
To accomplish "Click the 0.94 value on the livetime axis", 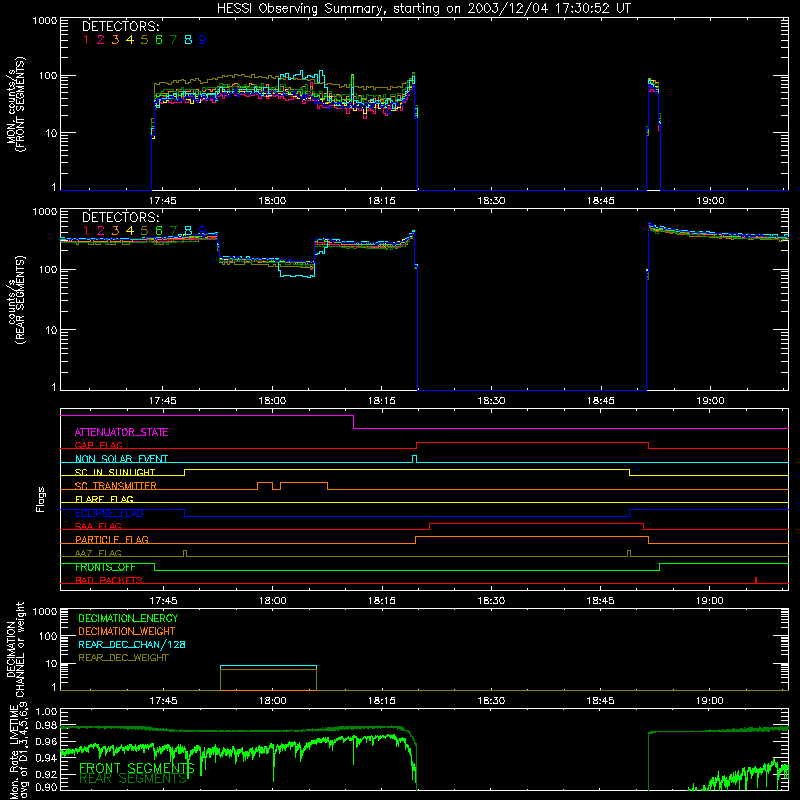I will [x=46, y=758].
